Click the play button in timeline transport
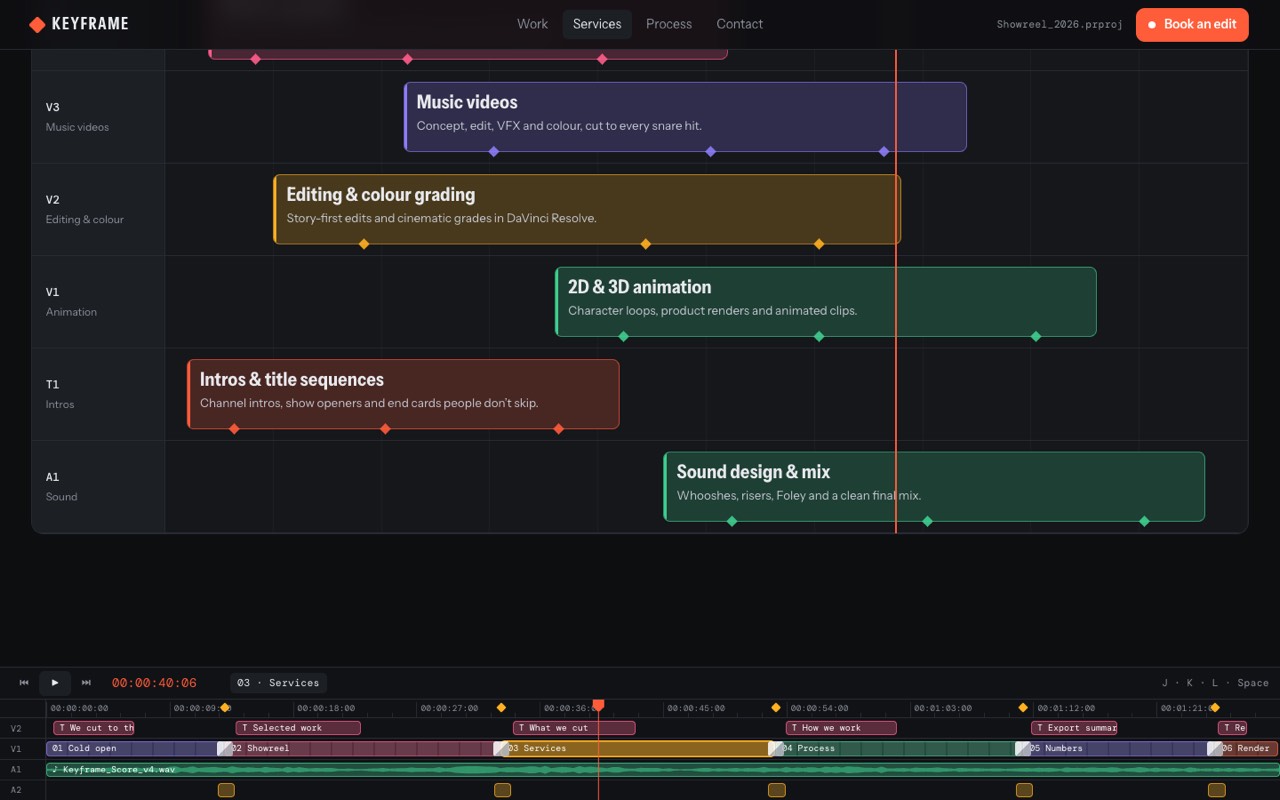1280x800 pixels. point(55,683)
